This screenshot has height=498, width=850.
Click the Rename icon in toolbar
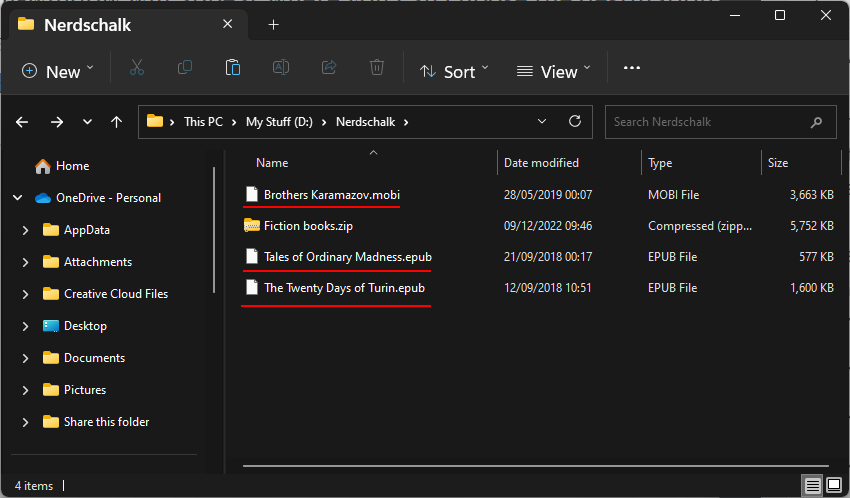click(x=281, y=69)
